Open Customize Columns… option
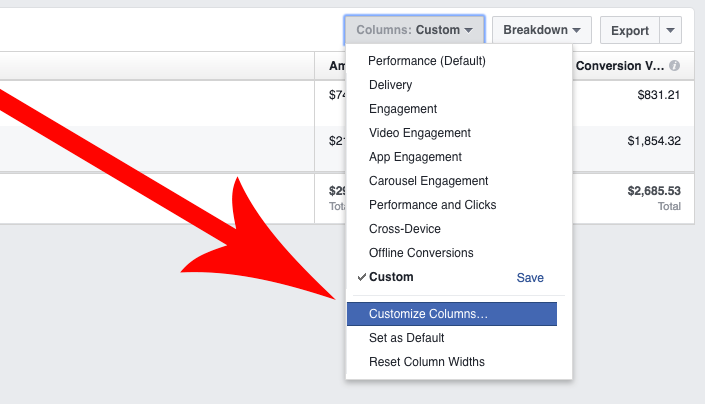The height and width of the screenshot is (404, 705). tap(452, 314)
